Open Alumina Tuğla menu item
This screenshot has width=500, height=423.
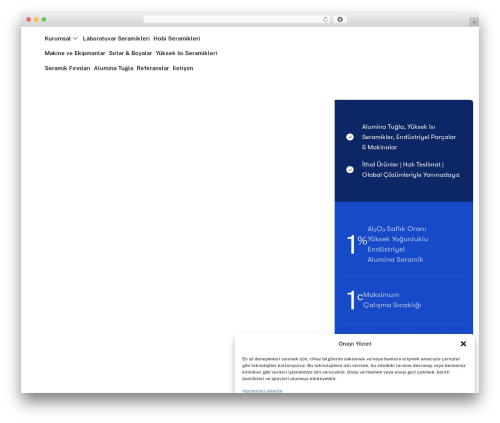point(113,68)
